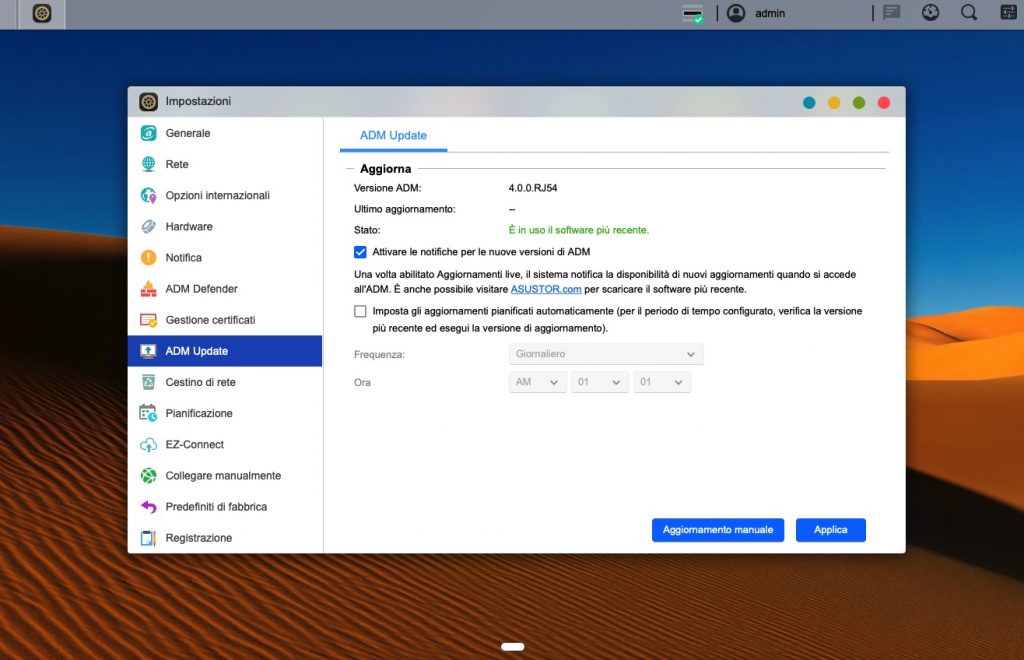Select the Cestino di rete recycle icon
This screenshot has width=1024, height=660.
(x=148, y=382)
